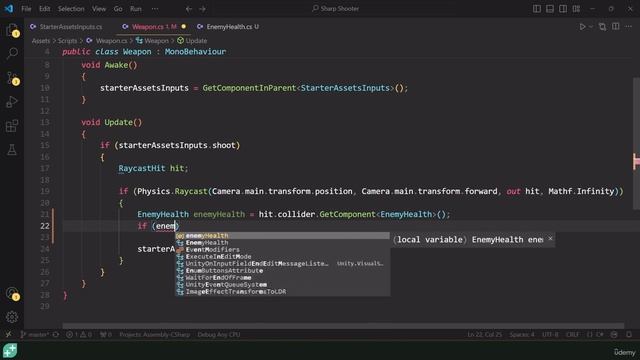Select the UnityEventQueueSystem suggestion

coord(282,284)
